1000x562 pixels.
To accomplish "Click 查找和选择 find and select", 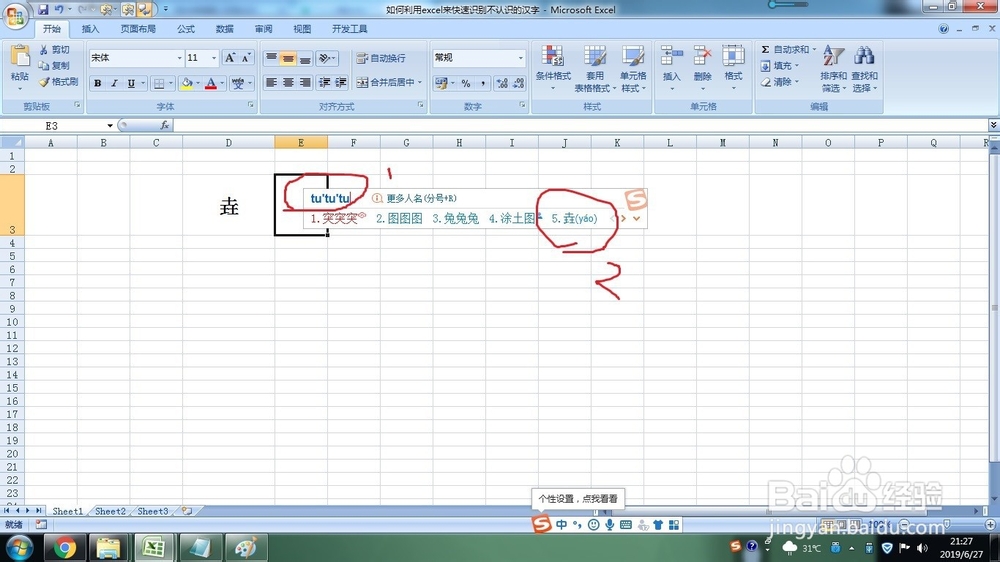I will click(x=864, y=68).
